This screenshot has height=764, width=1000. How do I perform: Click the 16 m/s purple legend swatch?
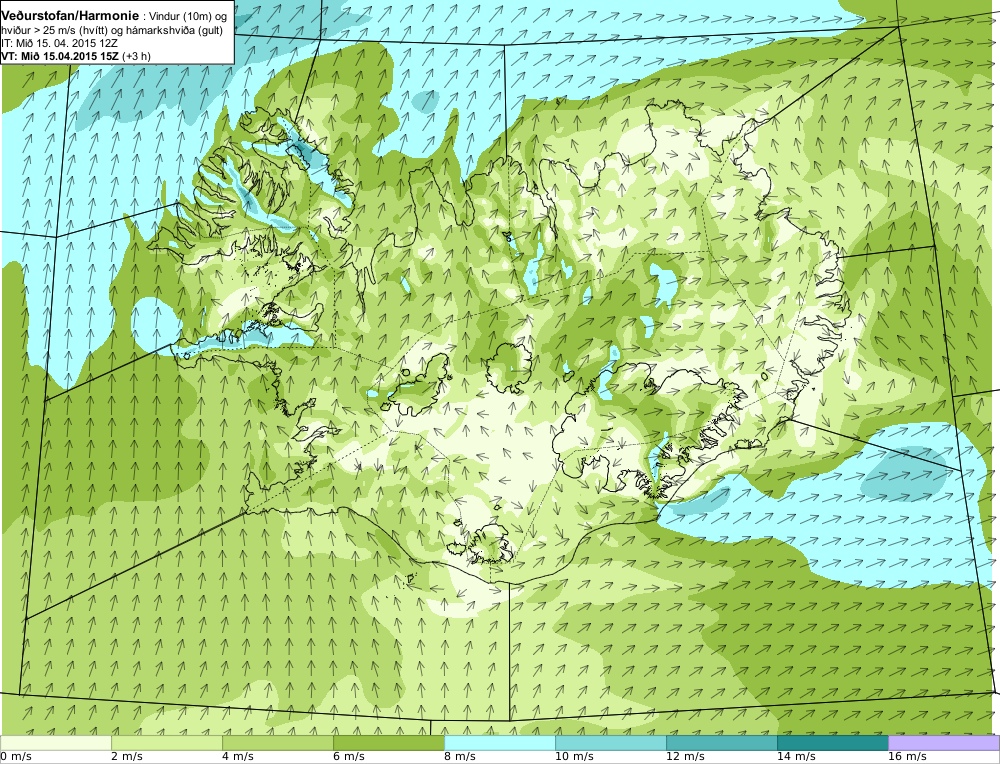tap(944, 742)
